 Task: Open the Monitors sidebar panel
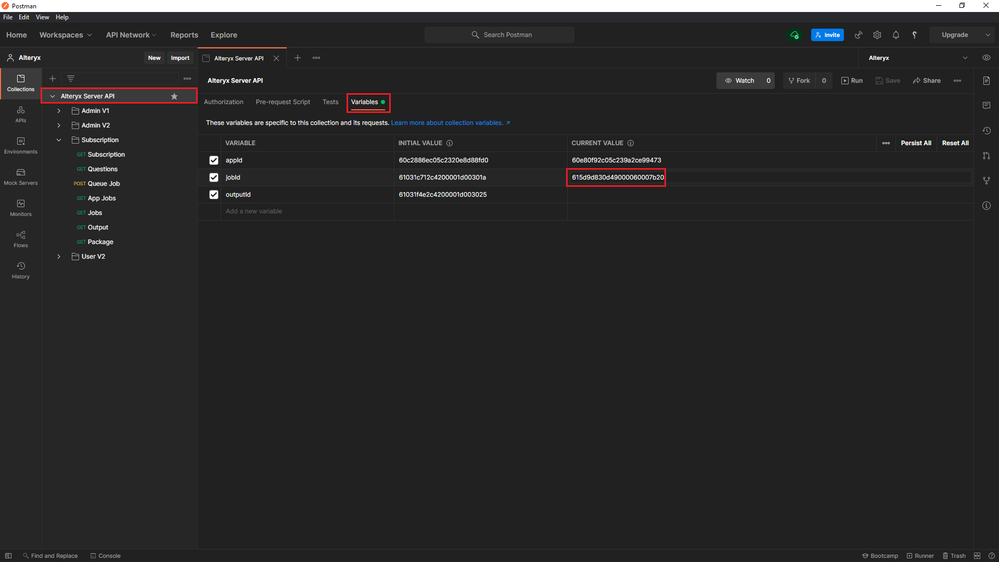click(x=20, y=208)
